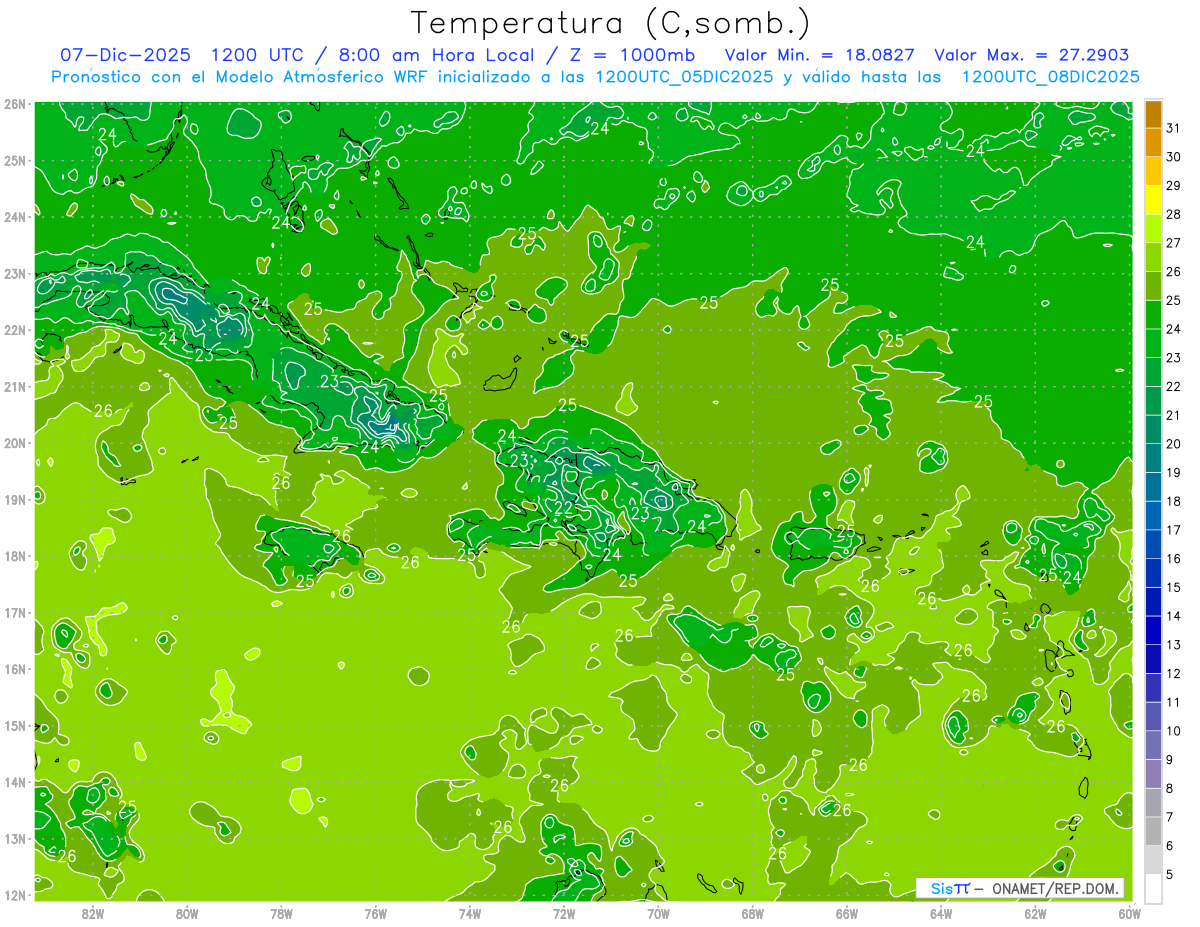Screen dimensions: 1200x927
Task: Click the 78W longitude axis label
Action: click(x=281, y=913)
